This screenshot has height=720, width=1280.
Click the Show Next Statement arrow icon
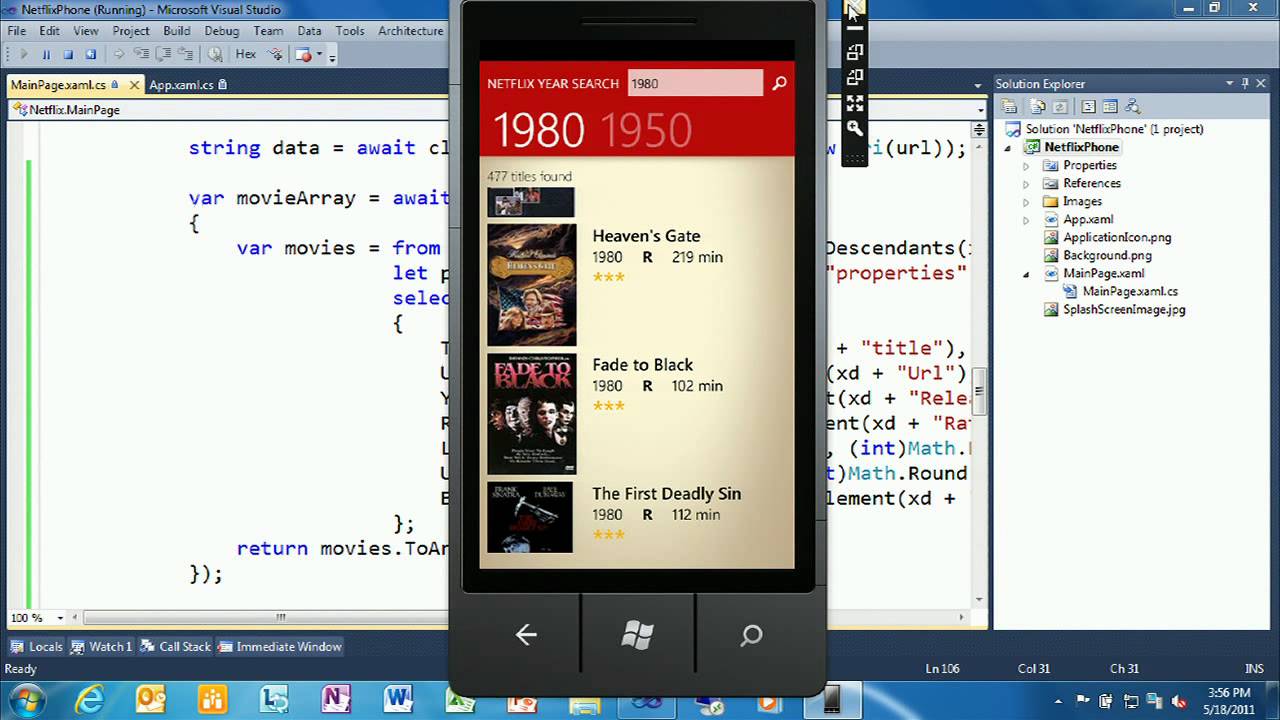click(119, 55)
